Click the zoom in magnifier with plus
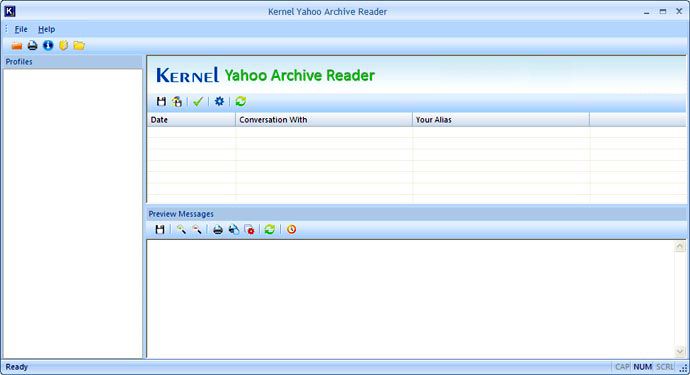Image resolution: width=690 pixels, height=375 pixels. pyautogui.click(x=181, y=229)
